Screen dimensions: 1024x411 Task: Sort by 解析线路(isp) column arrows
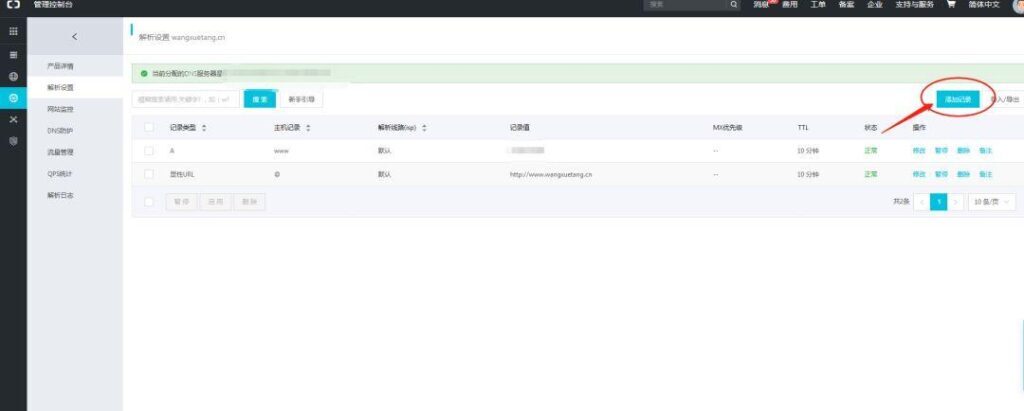point(424,128)
